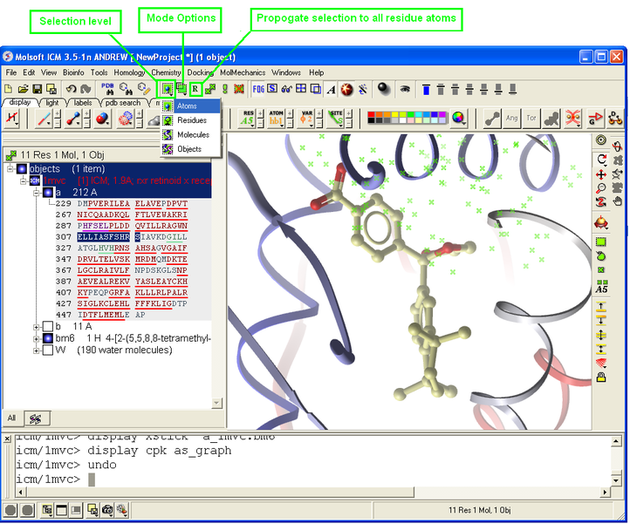Click the Tor torsion measurement tool
The width and height of the screenshot is (630, 524).
531,118
